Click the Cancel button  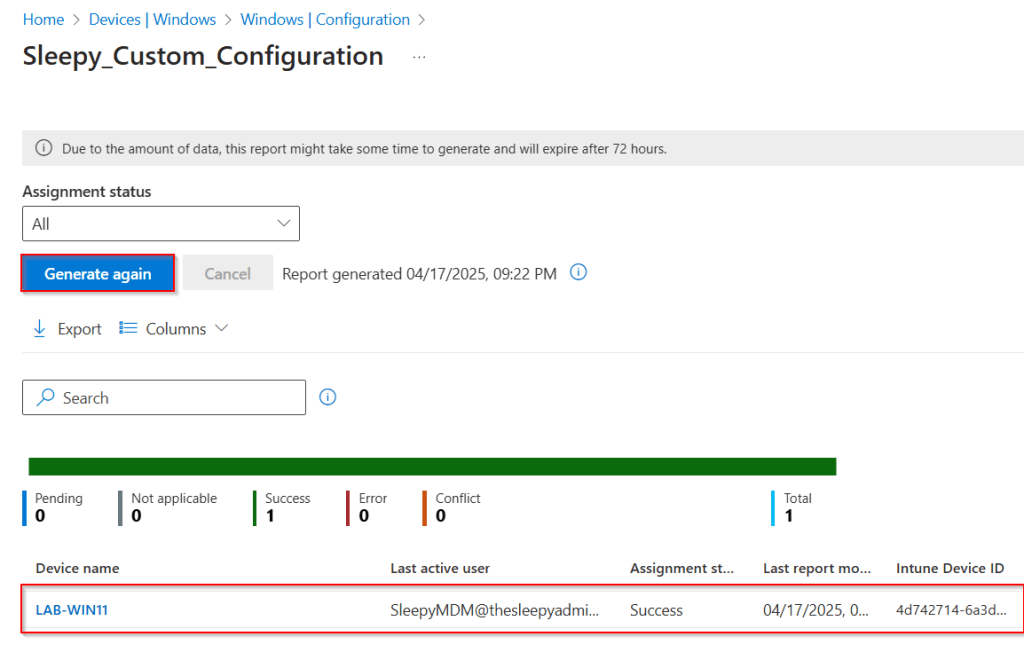tap(227, 273)
